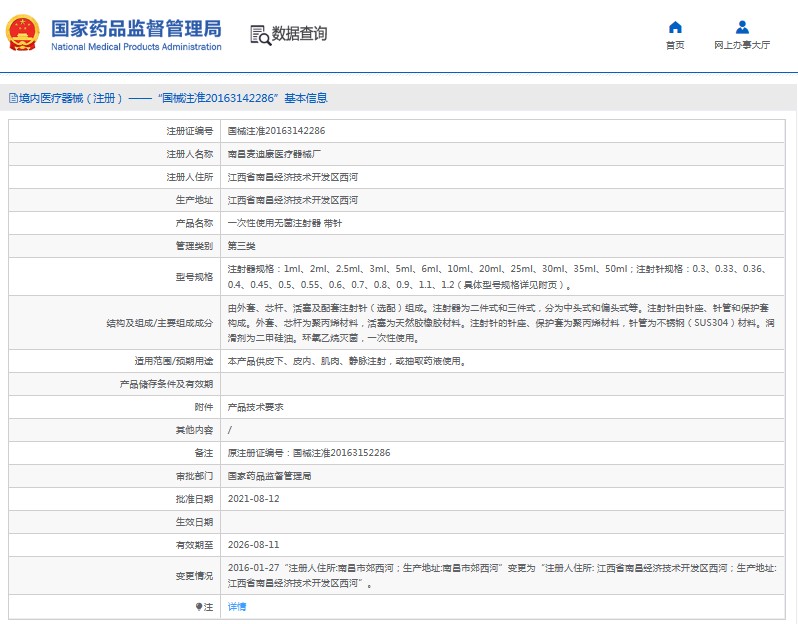Go to 首页 text label
The width and height of the screenshot is (798, 624).
pyautogui.click(x=675, y=45)
